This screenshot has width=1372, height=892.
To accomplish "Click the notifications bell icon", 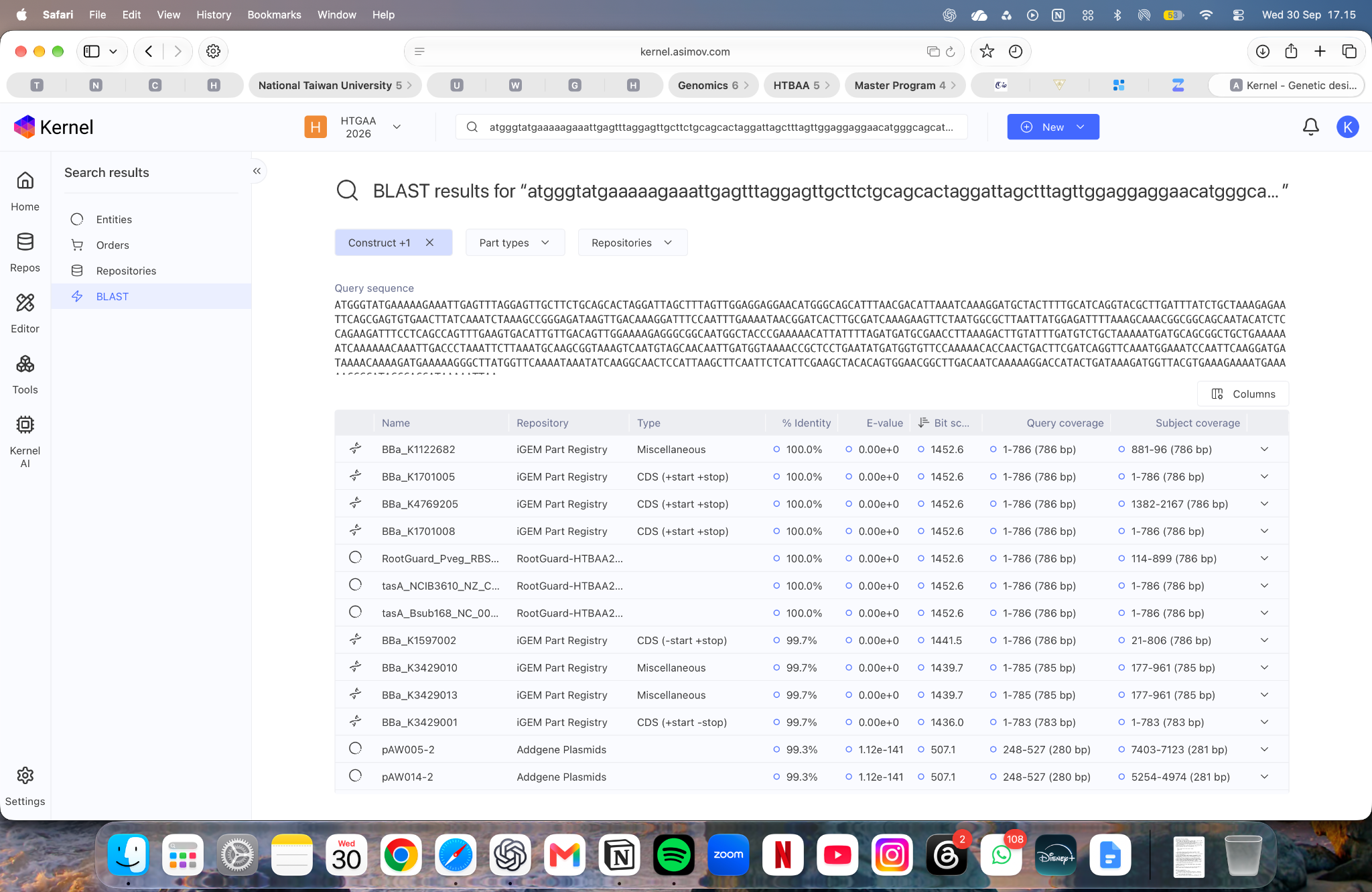I will (1310, 127).
